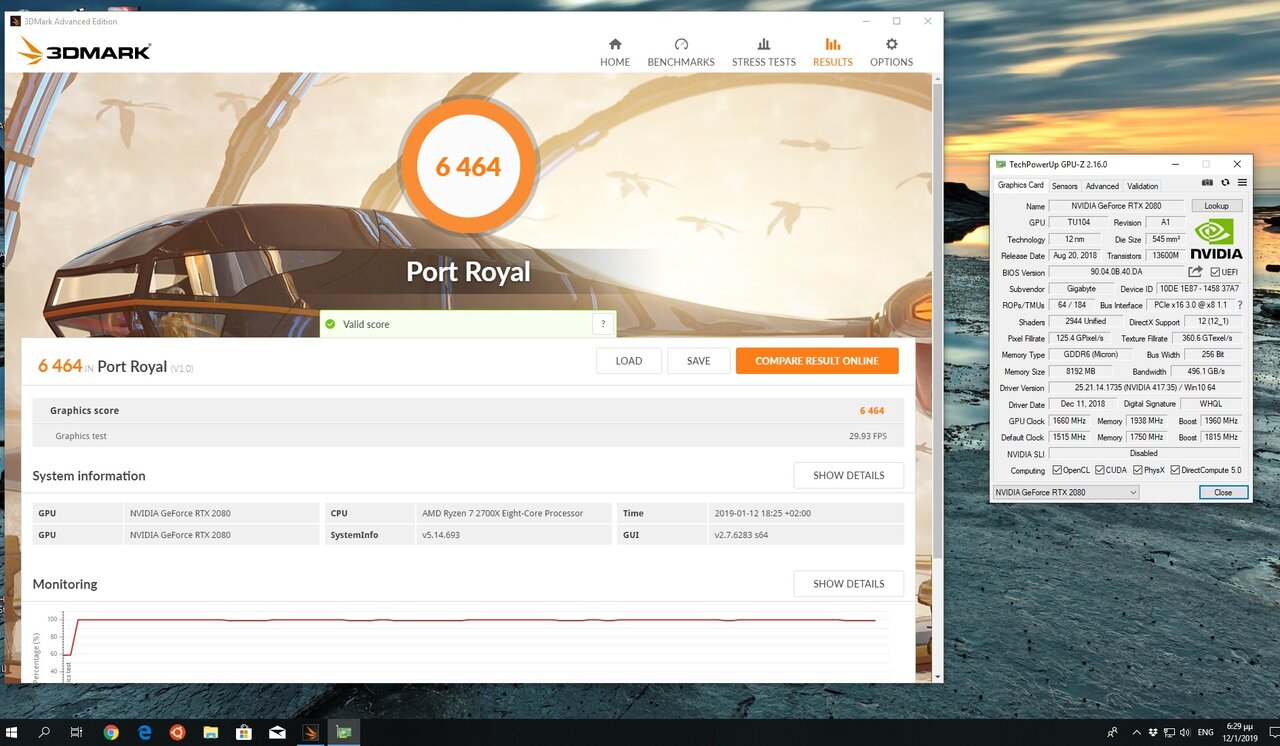1280x746 pixels.
Task: Click the Memory Type GDDR6 (Micron) field
Action: click(1088, 354)
